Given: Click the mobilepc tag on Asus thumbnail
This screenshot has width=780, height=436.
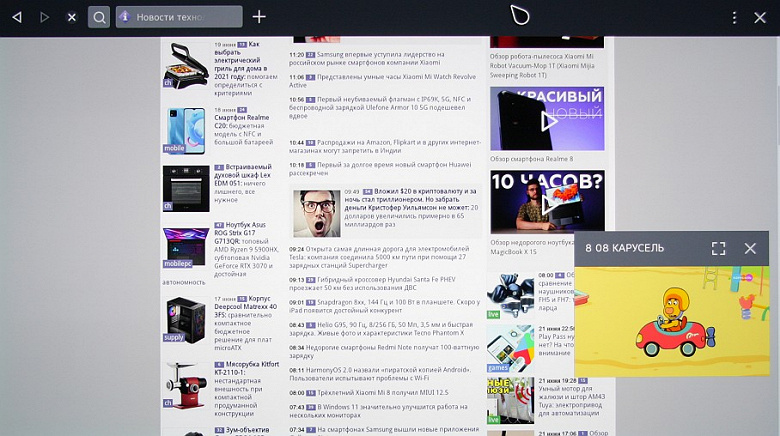Looking at the screenshot, I should click(x=178, y=263).
